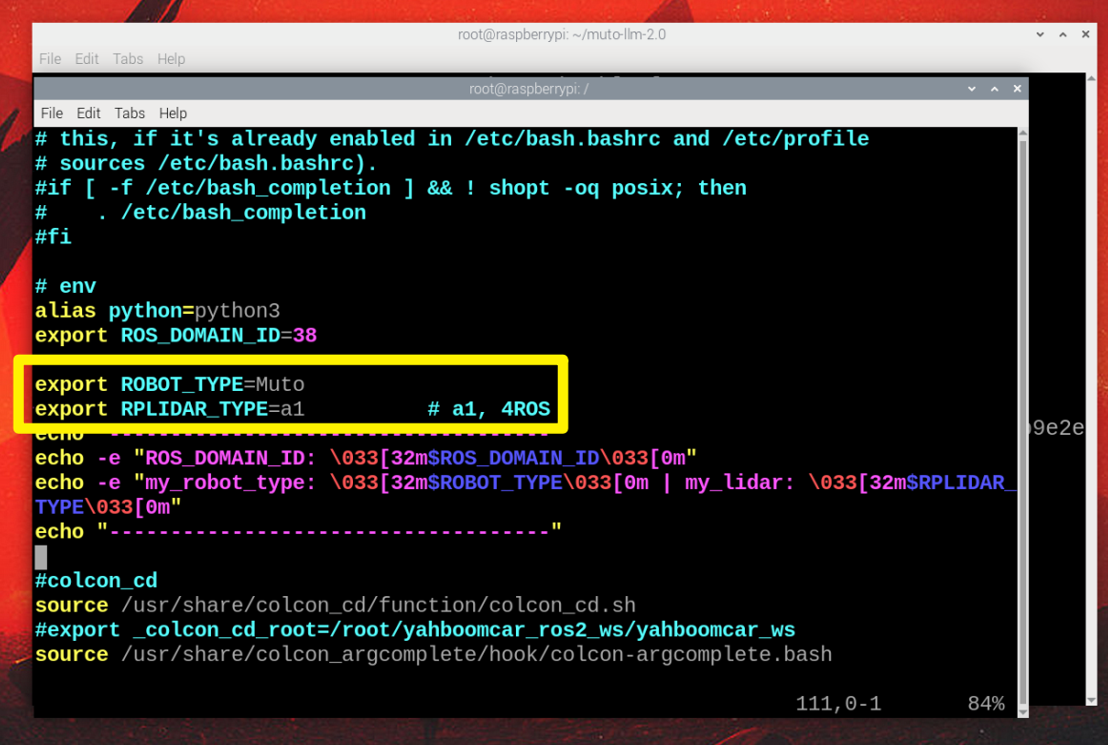Open Edit menu in front terminal window
Screen dimensions: 1108x745
coord(88,113)
